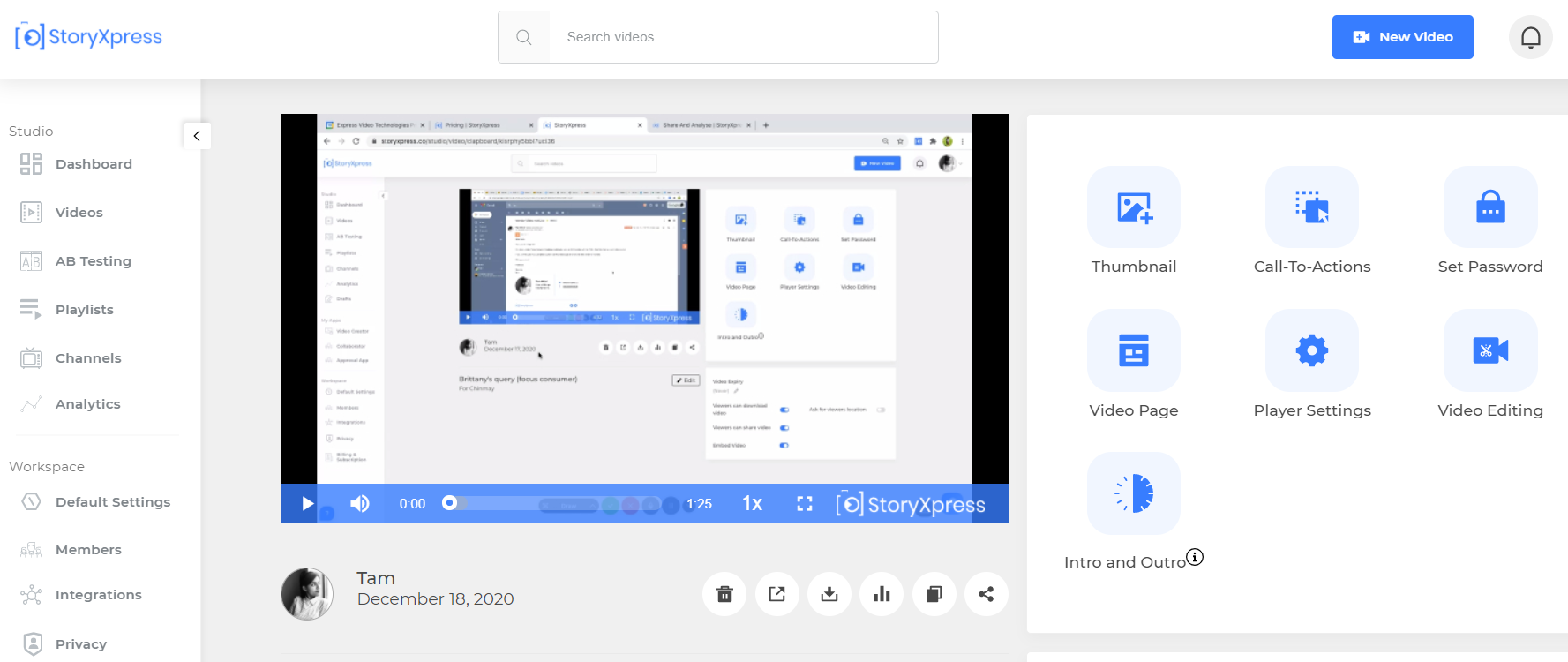This screenshot has width=1568, height=662.
Task: Click the Player Settings label
Action: pyautogui.click(x=1312, y=410)
